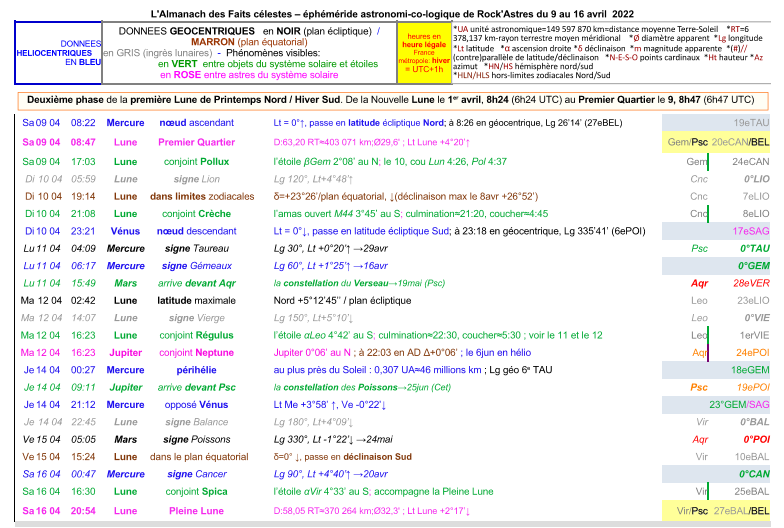Click the 19eTAU cell in the right column
This screenshot has width=784, height=528.
coord(750,122)
